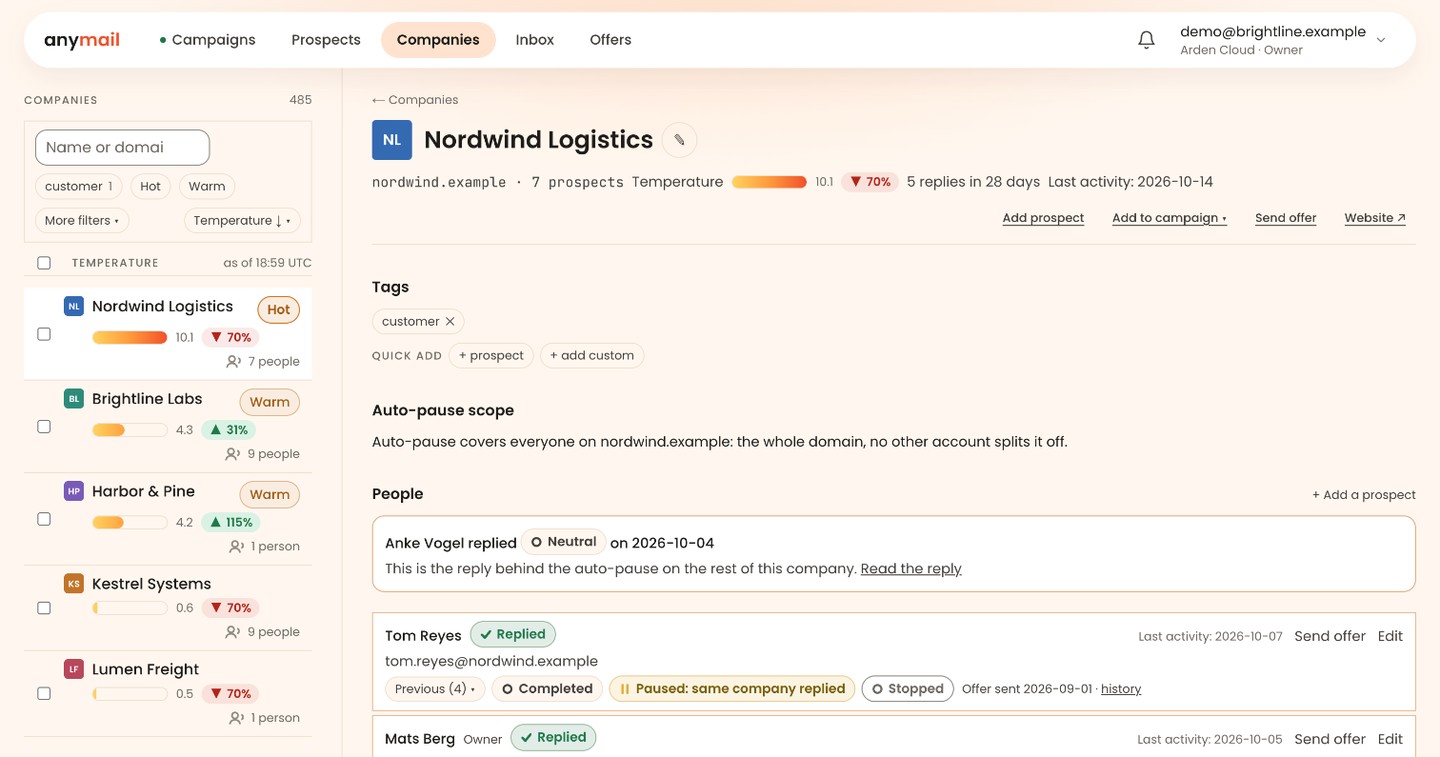Screen dimensions: 1440x757
Task: Click the NL avatar in the company header
Action: point(392,140)
